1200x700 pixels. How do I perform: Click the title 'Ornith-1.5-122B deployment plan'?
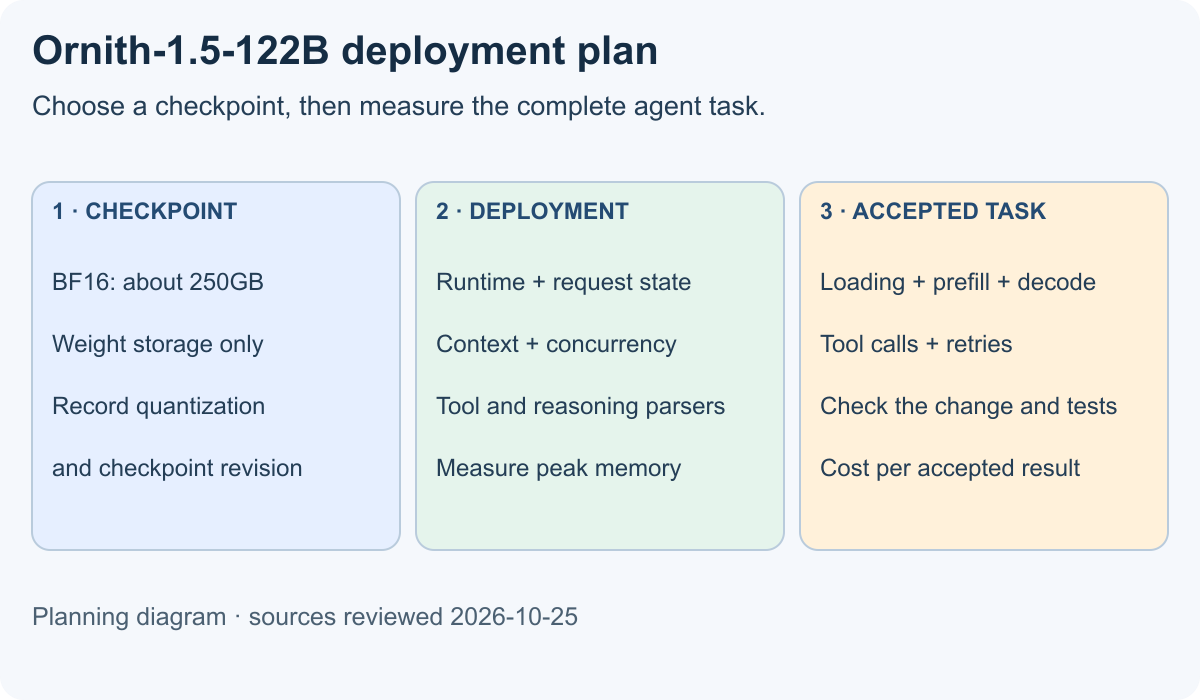pyautogui.click(x=345, y=52)
